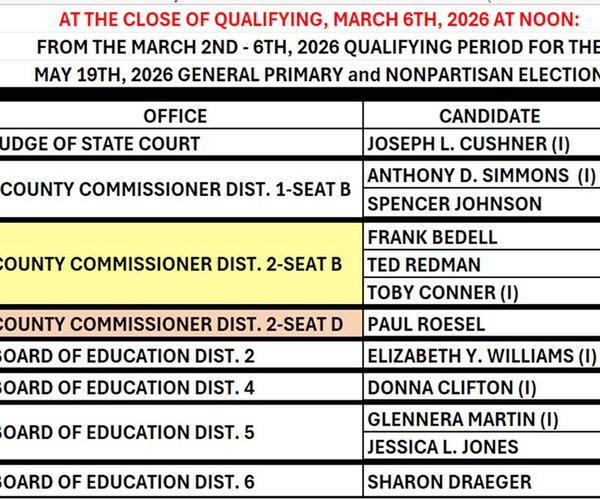
Task: Click the Glennera Martin candidate cell
Action: pos(461,418)
